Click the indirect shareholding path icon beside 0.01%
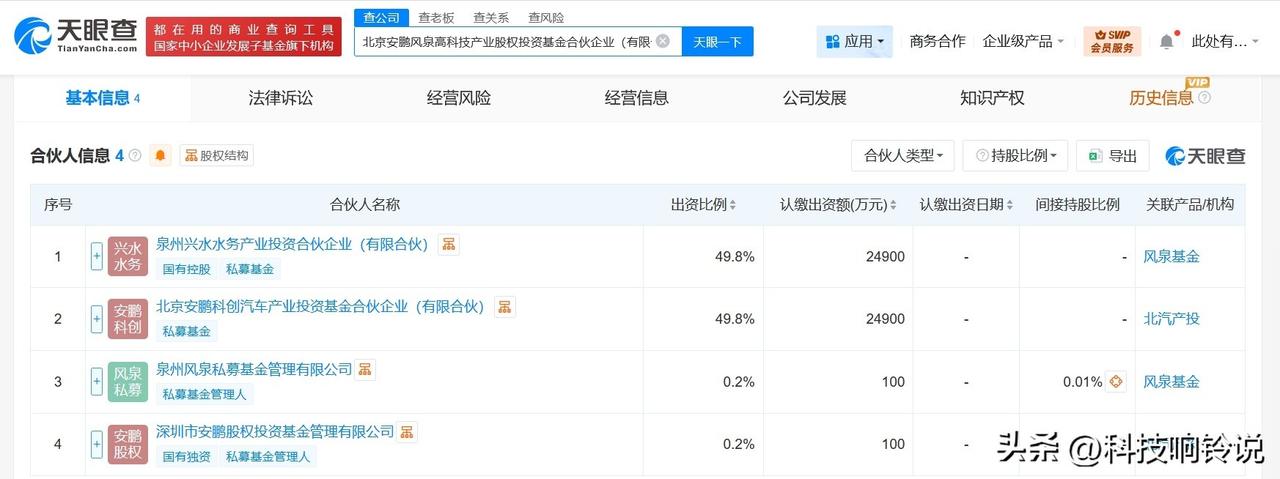 (x=1117, y=381)
